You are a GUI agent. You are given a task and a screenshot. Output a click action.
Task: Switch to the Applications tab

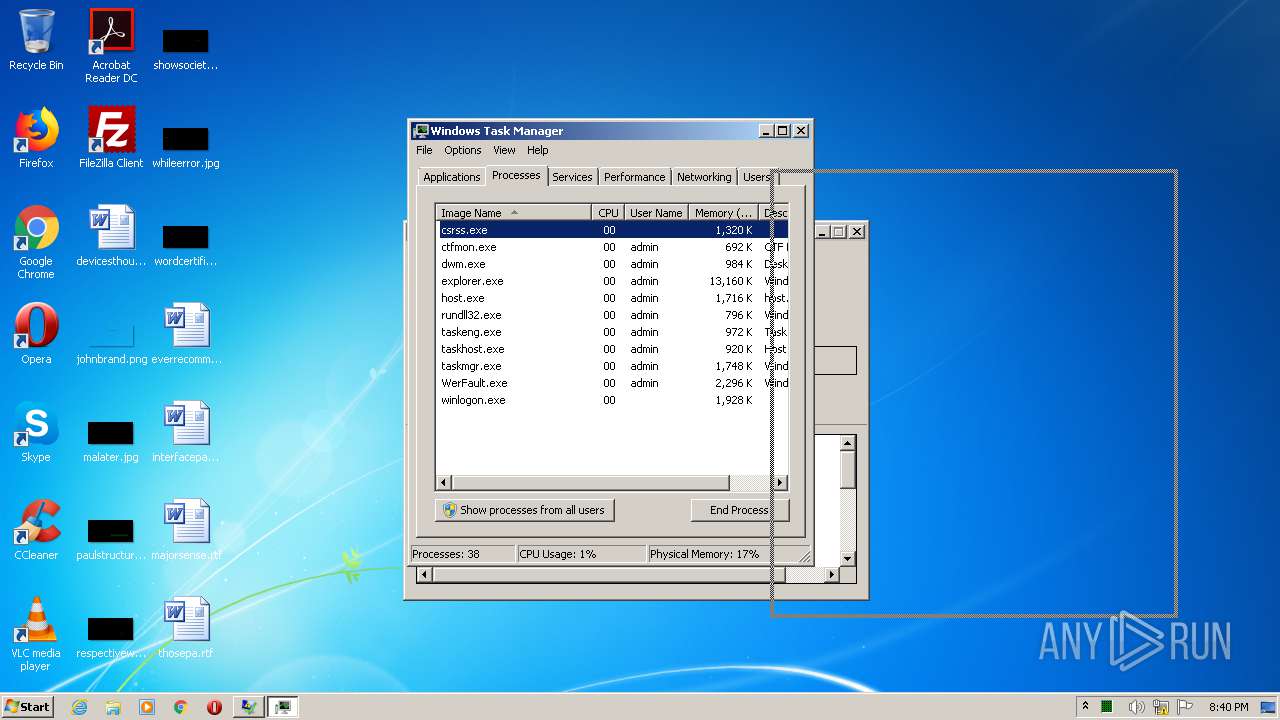tap(452, 177)
